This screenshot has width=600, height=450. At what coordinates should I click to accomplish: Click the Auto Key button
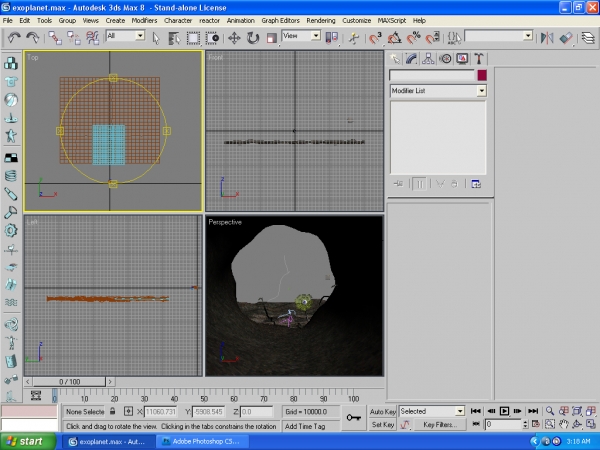click(382, 411)
